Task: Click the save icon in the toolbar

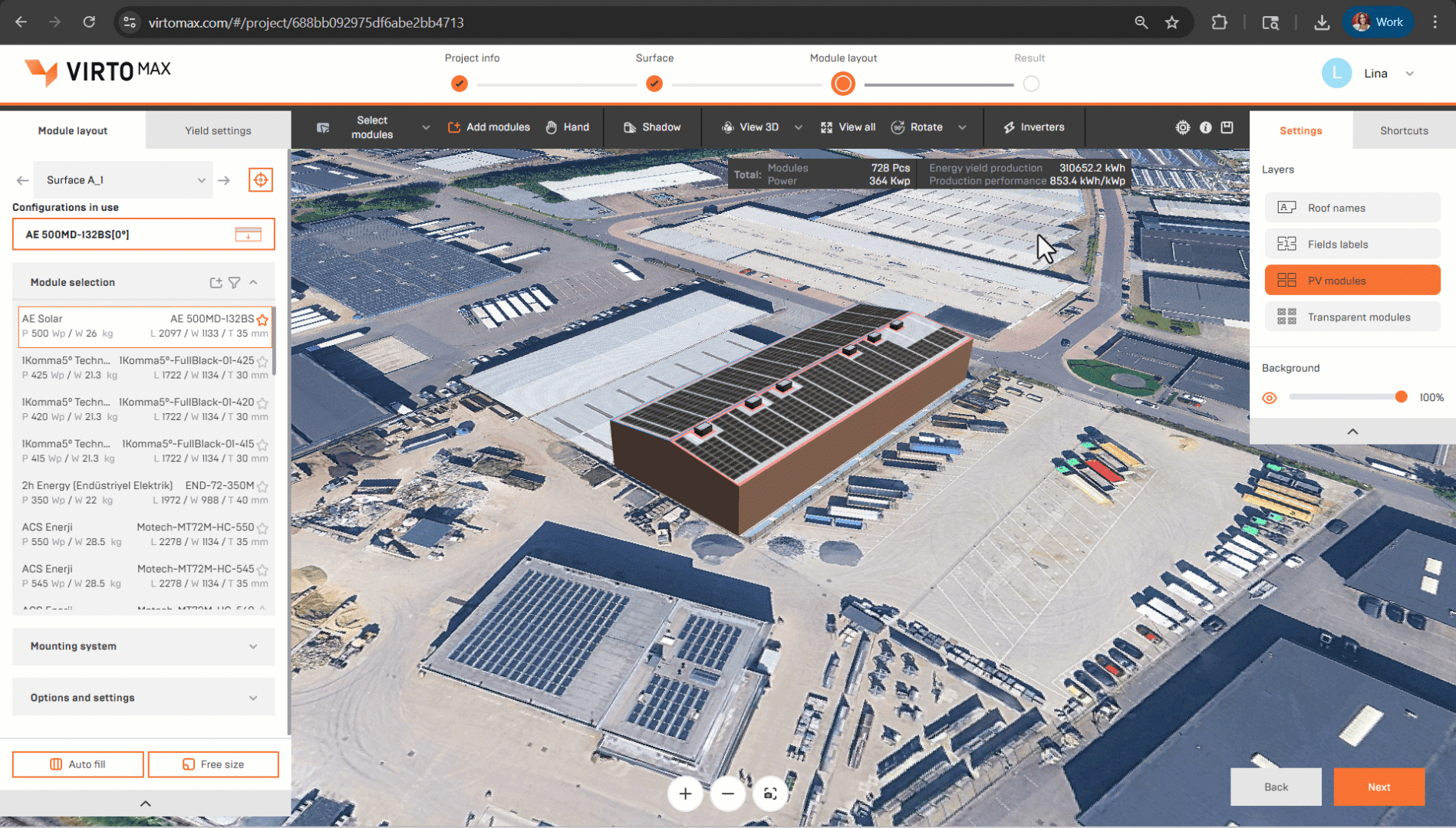Action: pyautogui.click(x=1227, y=127)
